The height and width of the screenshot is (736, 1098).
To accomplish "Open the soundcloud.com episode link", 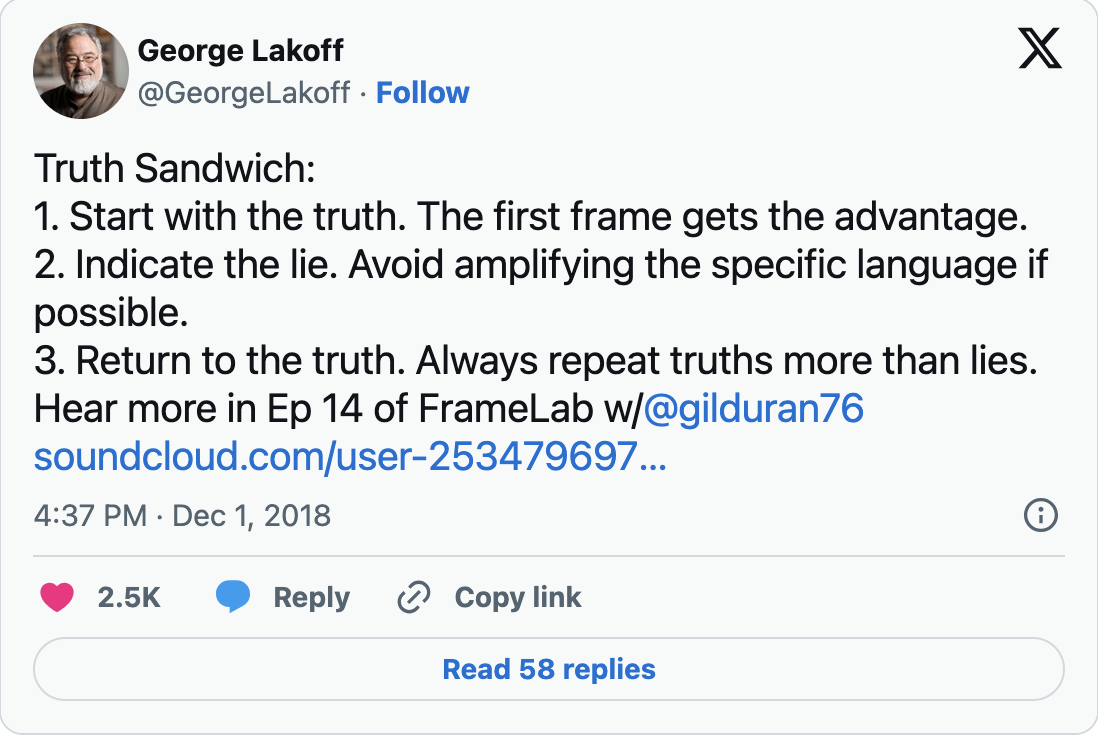I will tap(350, 457).
